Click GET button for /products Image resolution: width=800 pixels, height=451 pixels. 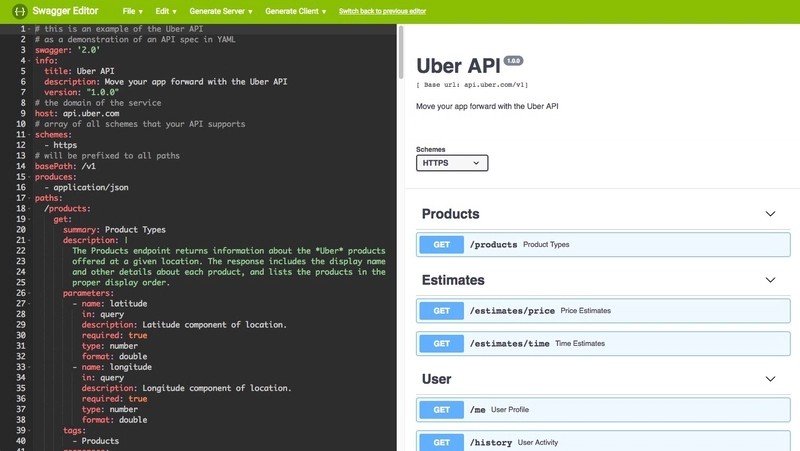[x=441, y=244]
